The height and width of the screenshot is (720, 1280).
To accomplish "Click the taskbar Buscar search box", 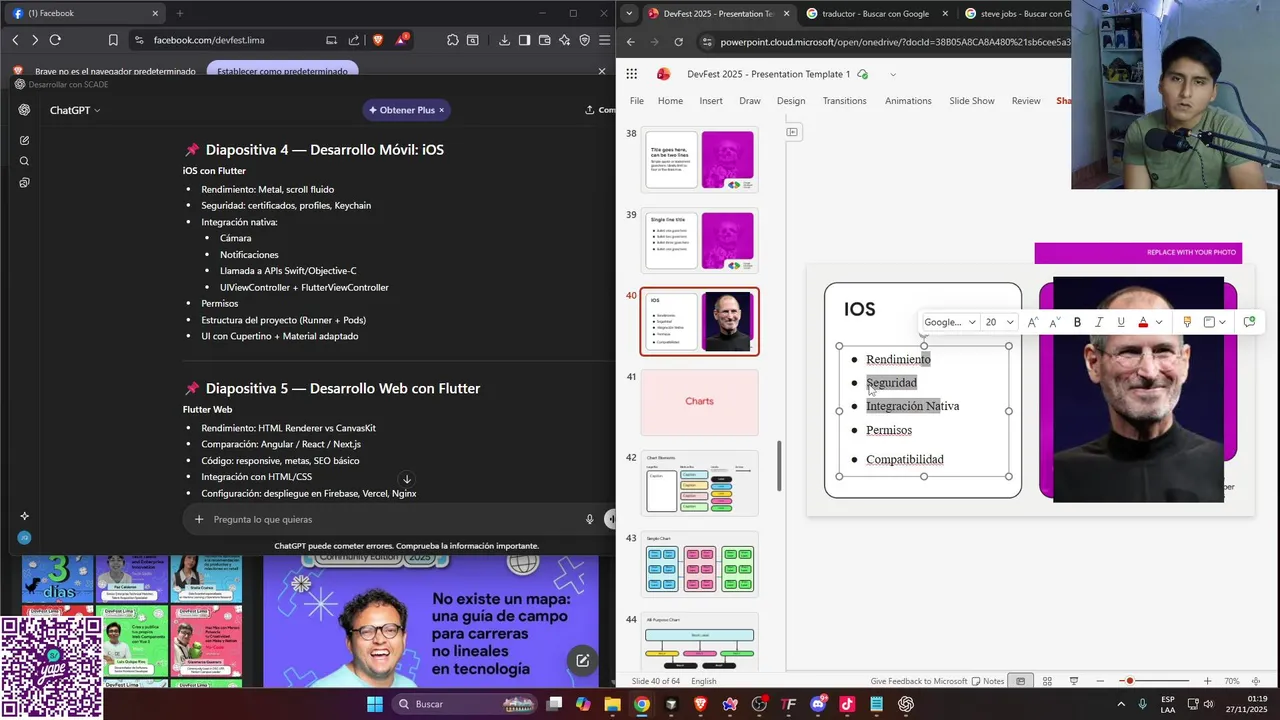I will (x=464, y=704).
